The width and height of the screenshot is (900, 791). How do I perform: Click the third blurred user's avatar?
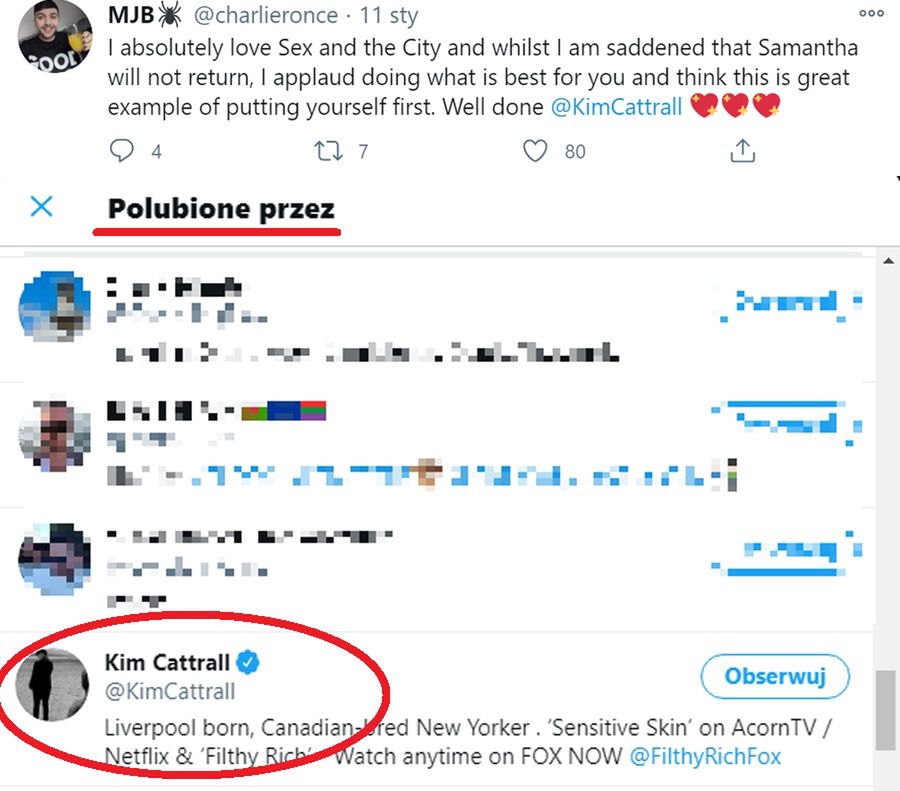tap(55, 560)
